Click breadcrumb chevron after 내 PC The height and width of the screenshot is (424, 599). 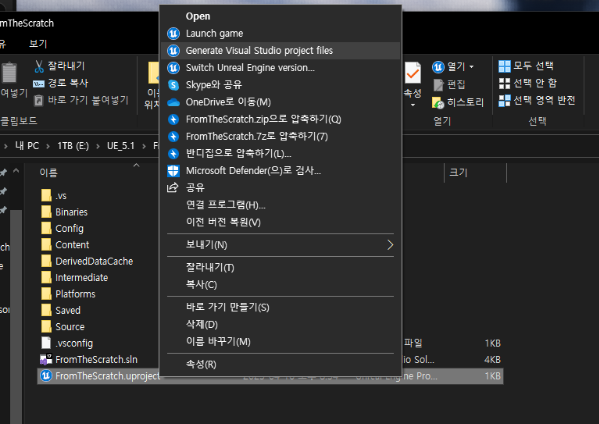pyautogui.click(x=48, y=146)
